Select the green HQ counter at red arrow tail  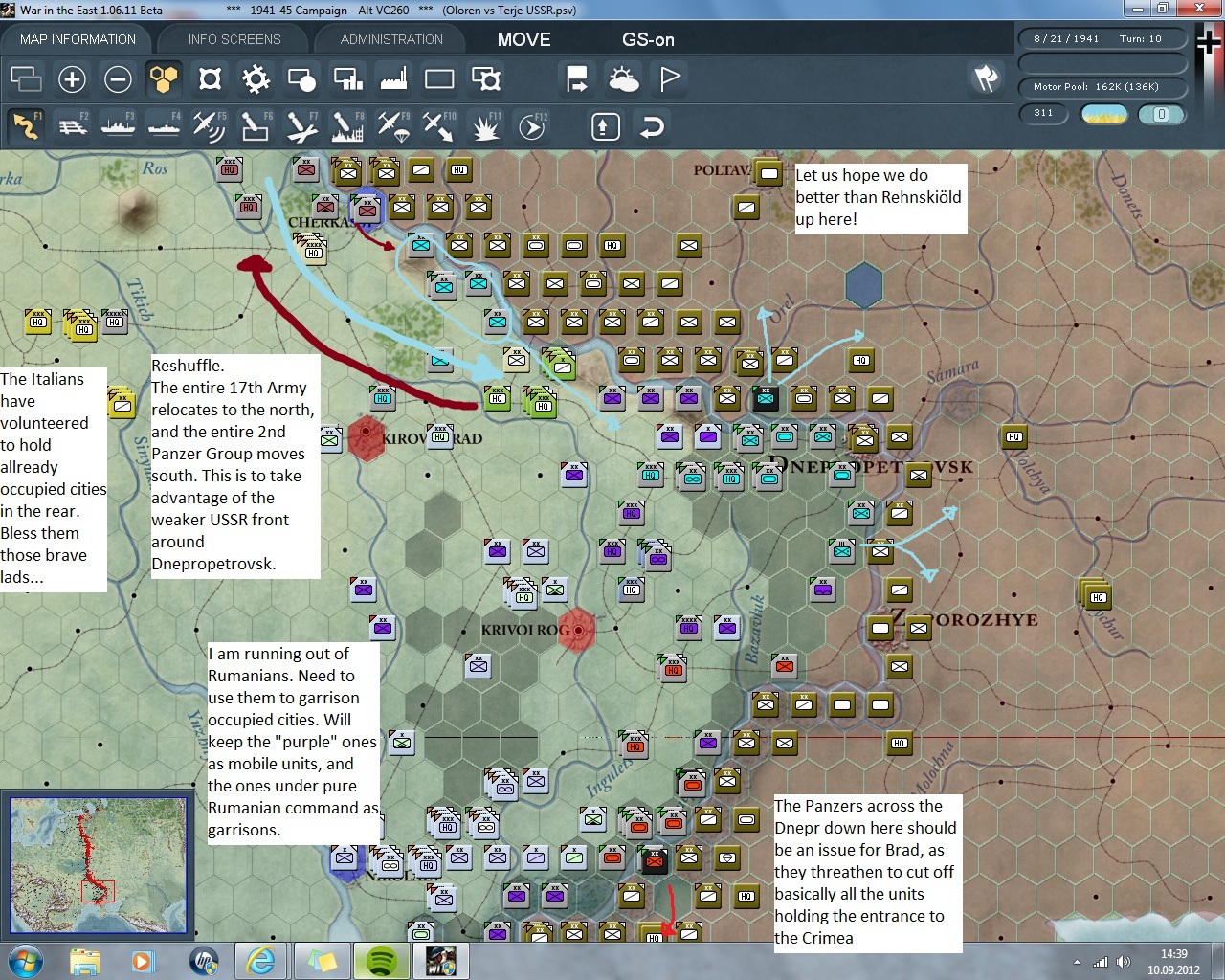[x=497, y=398]
